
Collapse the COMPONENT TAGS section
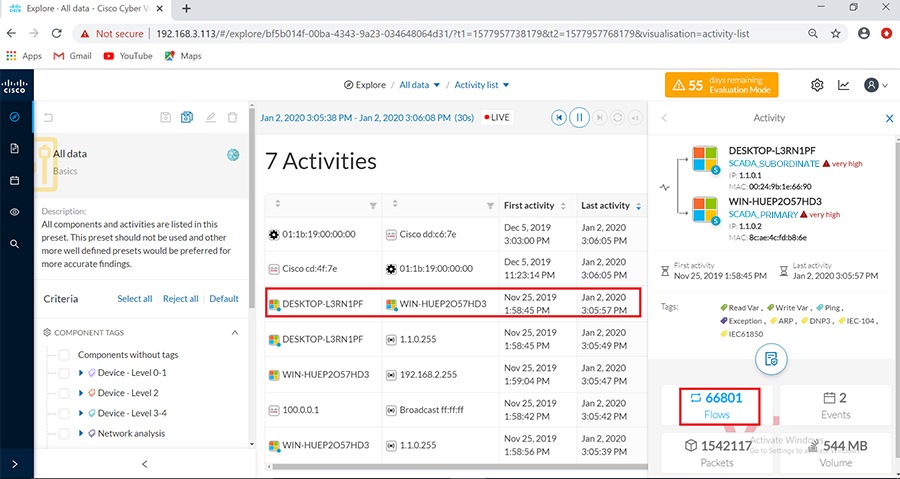pyautogui.click(x=235, y=333)
